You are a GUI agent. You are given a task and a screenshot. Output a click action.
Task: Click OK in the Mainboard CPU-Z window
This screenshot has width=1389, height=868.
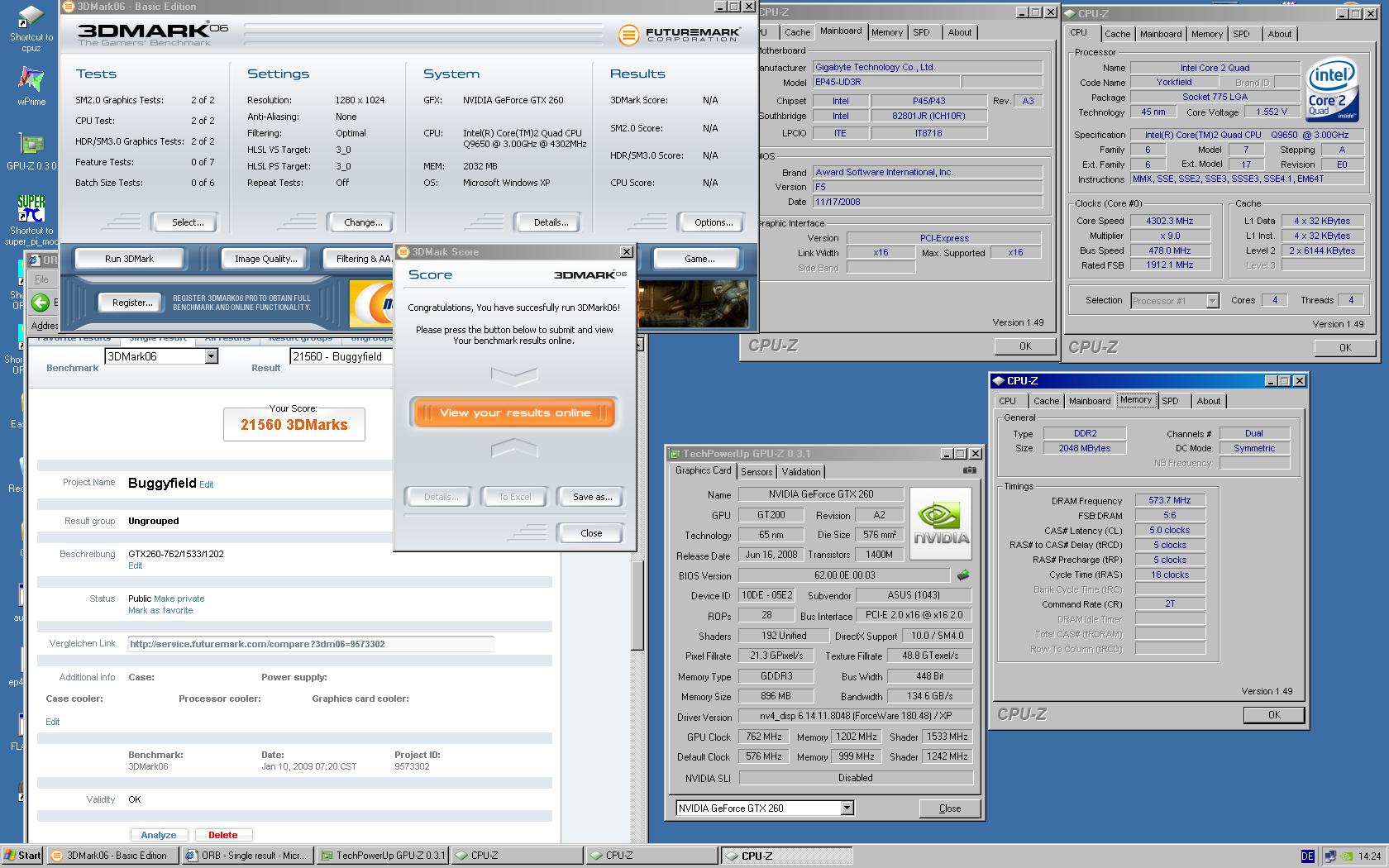tap(1025, 346)
